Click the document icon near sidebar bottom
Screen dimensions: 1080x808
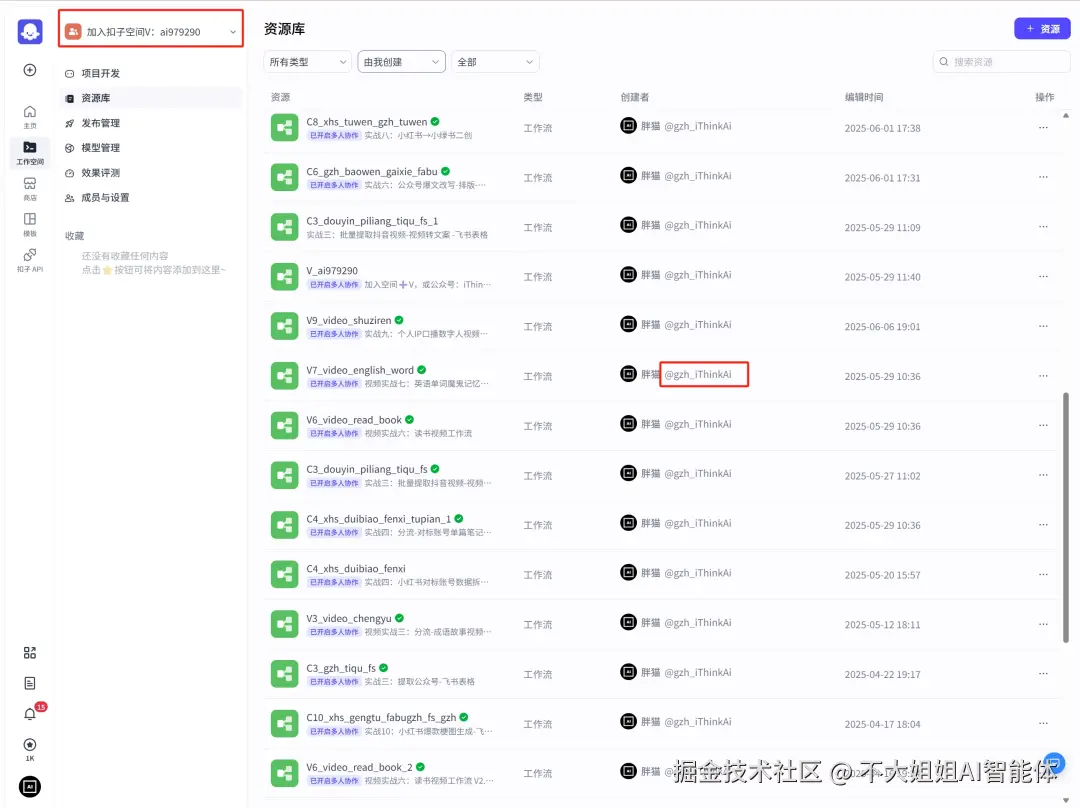point(29,683)
